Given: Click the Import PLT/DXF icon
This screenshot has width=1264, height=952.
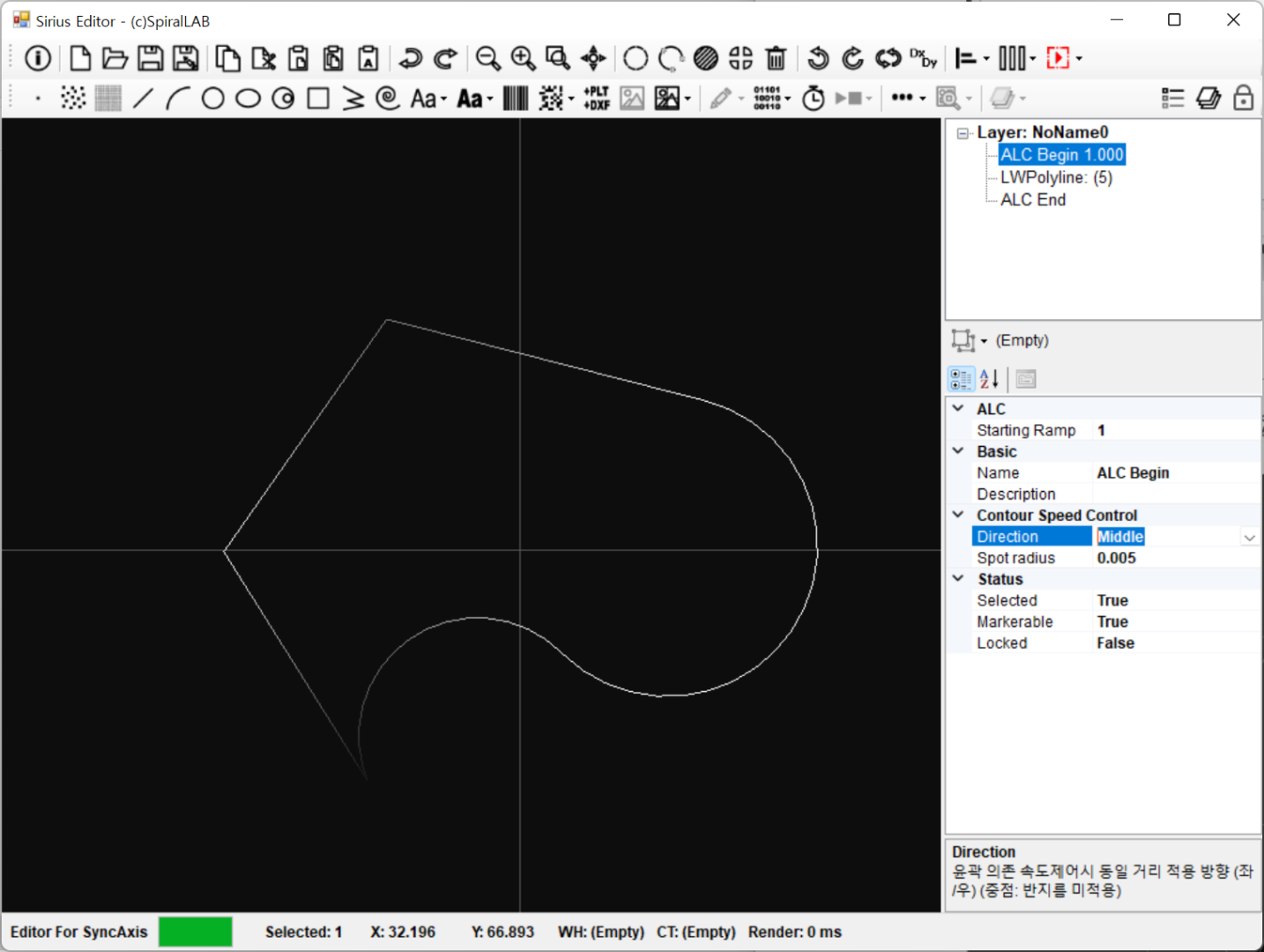Looking at the screenshot, I should (x=597, y=98).
